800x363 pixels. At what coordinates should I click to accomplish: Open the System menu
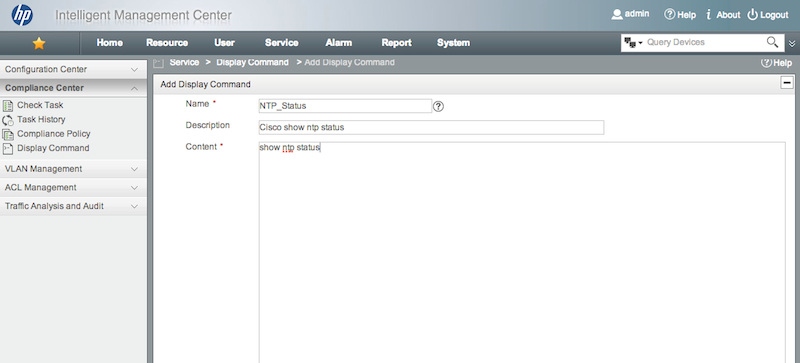[454, 43]
